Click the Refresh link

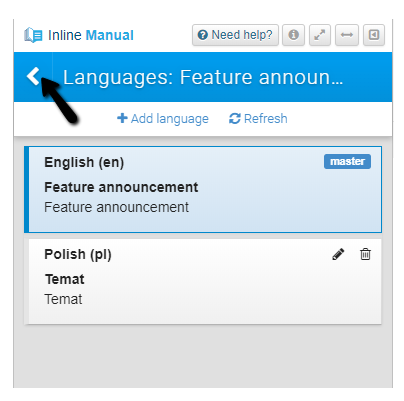click(x=258, y=118)
